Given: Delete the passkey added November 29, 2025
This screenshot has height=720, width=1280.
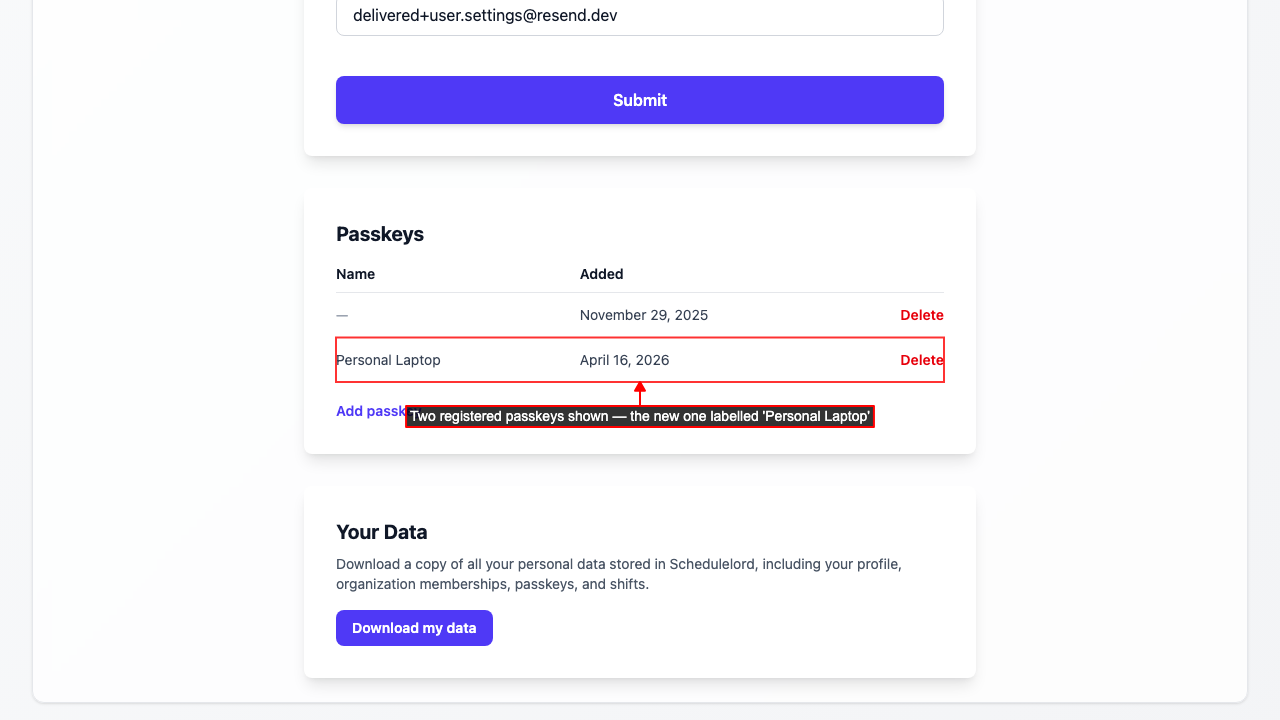Looking at the screenshot, I should [x=921, y=315].
